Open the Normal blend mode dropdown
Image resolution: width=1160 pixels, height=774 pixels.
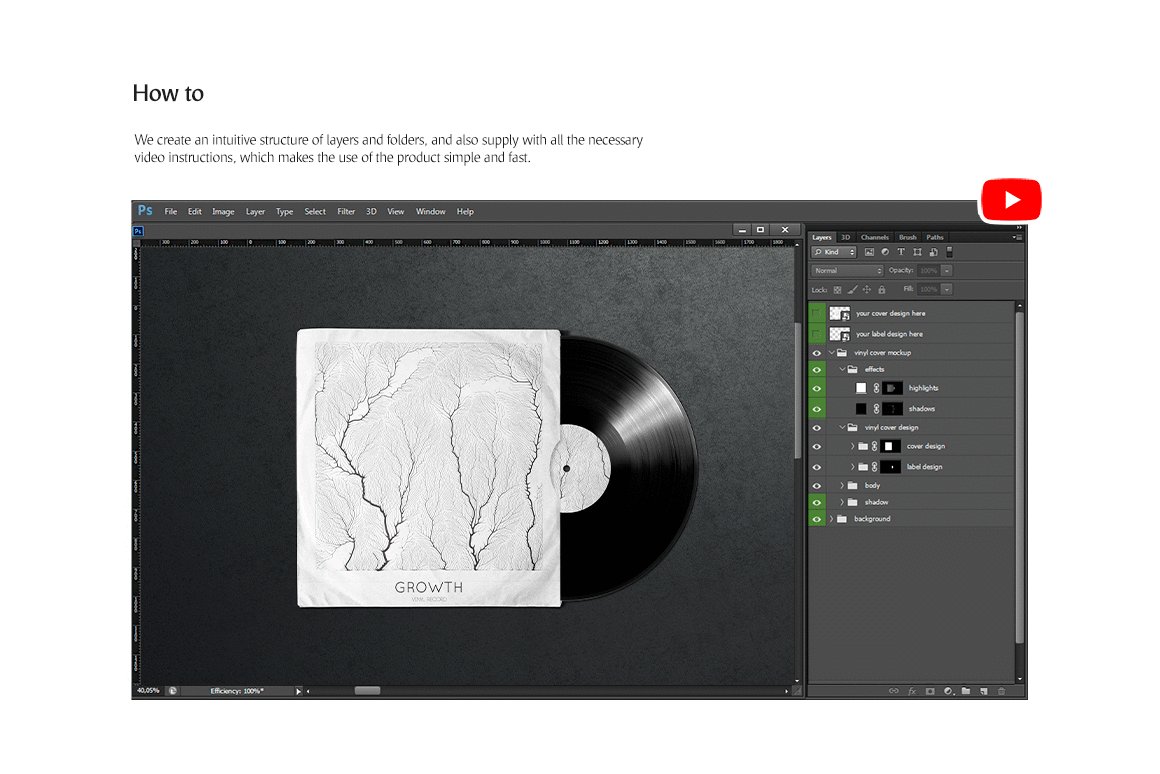[x=847, y=271]
